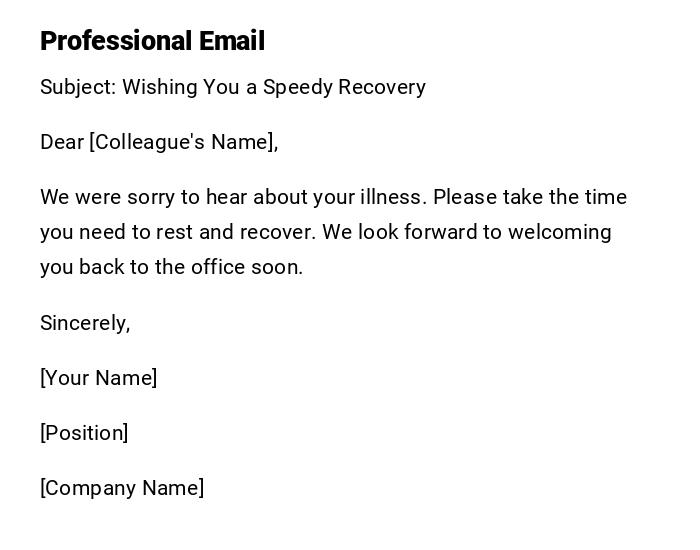700x550 pixels.
Task: Click the word "Dear" in the greeting
Action: (62, 142)
